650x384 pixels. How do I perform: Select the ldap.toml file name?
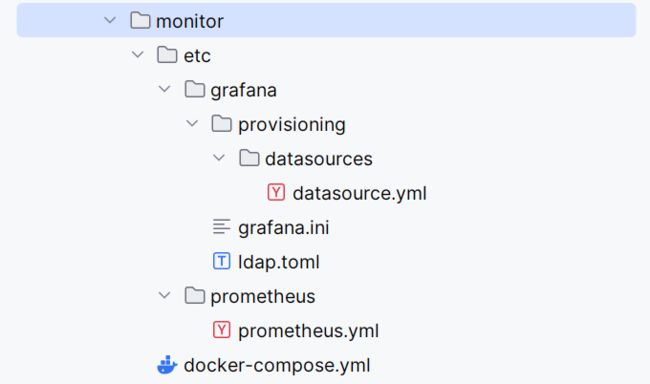(279, 262)
